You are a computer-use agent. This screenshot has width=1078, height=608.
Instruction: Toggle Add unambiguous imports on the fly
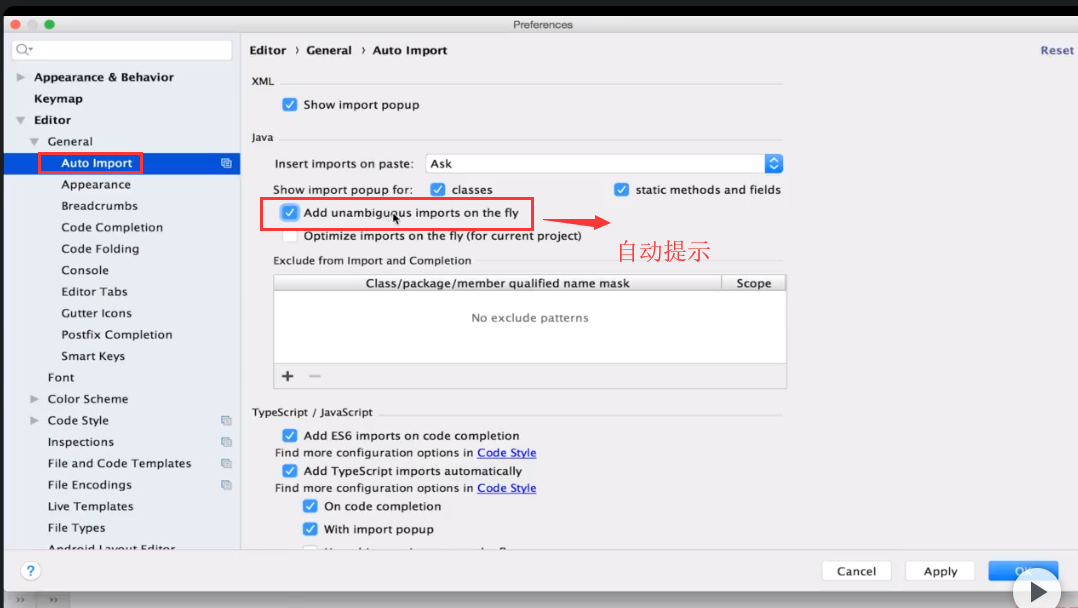pyautogui.click(x=289, y=213)
